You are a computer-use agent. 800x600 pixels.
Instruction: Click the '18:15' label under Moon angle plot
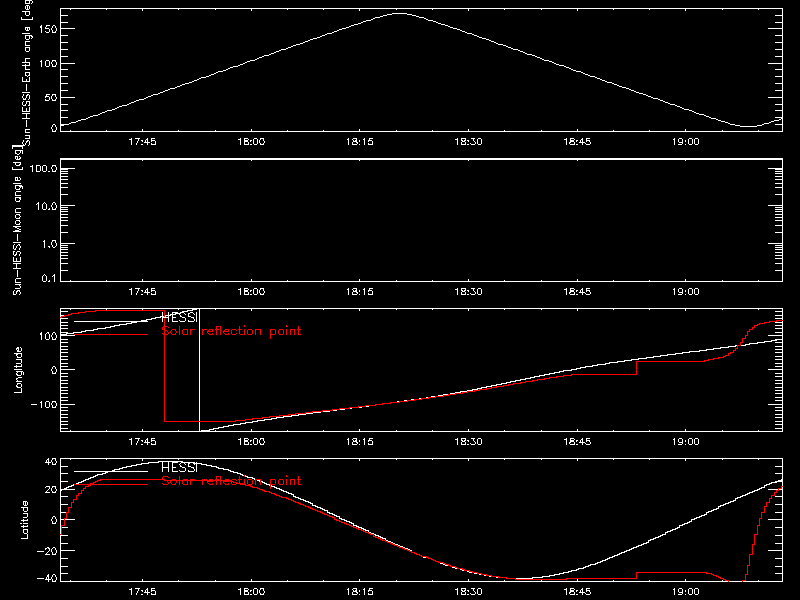point(360,292)
